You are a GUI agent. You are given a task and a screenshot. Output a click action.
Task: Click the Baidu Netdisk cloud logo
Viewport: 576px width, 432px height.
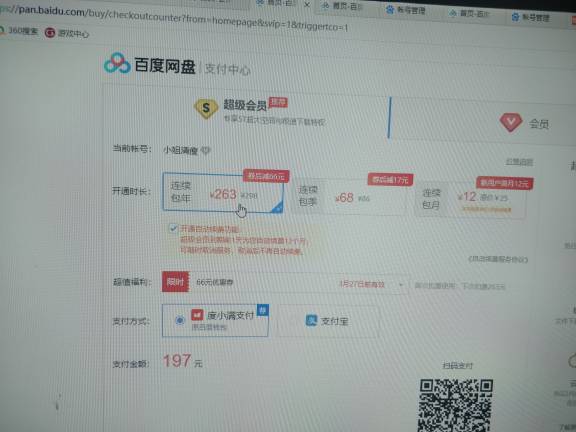117,63
